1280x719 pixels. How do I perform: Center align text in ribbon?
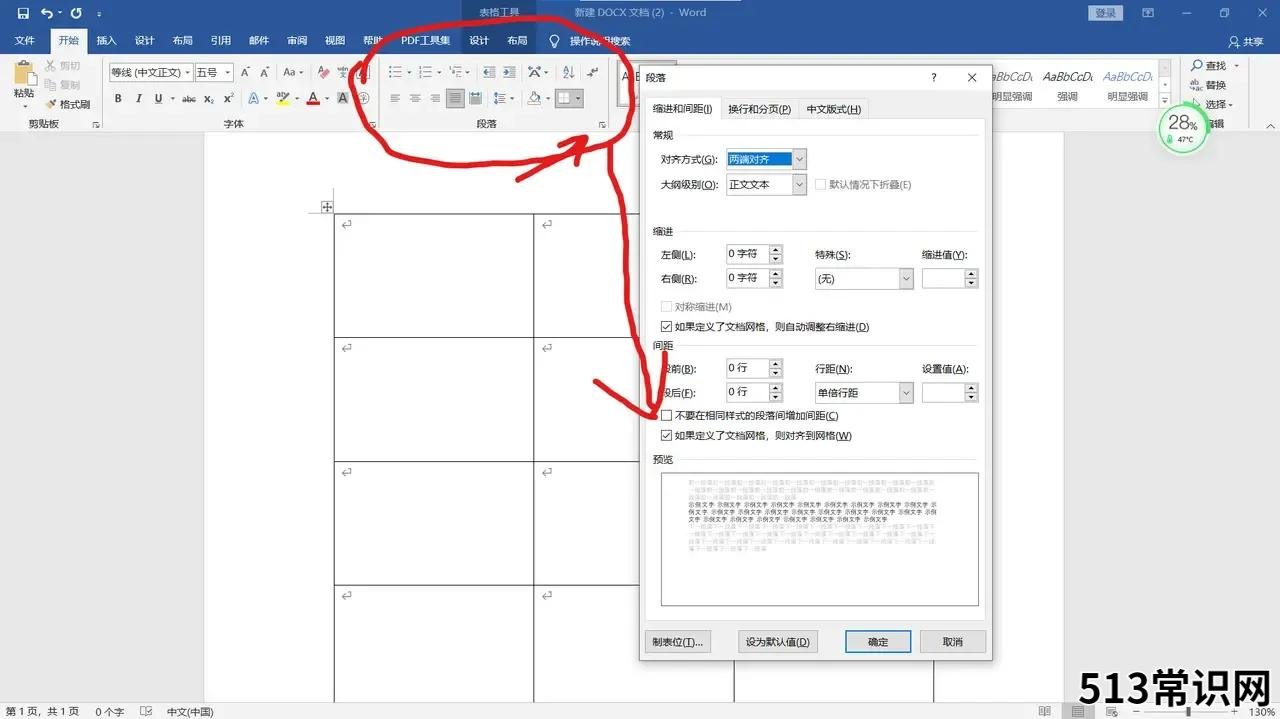point(415,98)
